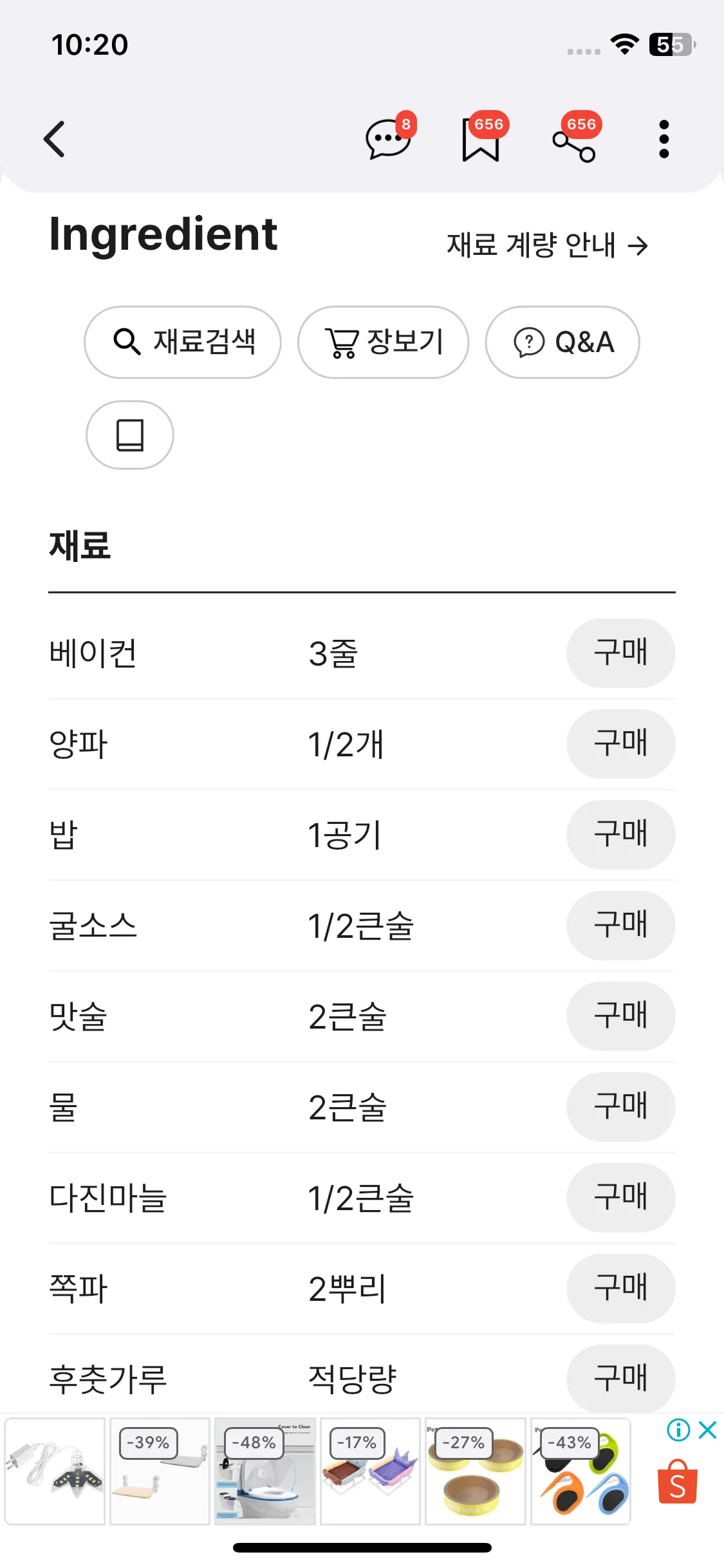Tap the book icon button

pos(130,435)
